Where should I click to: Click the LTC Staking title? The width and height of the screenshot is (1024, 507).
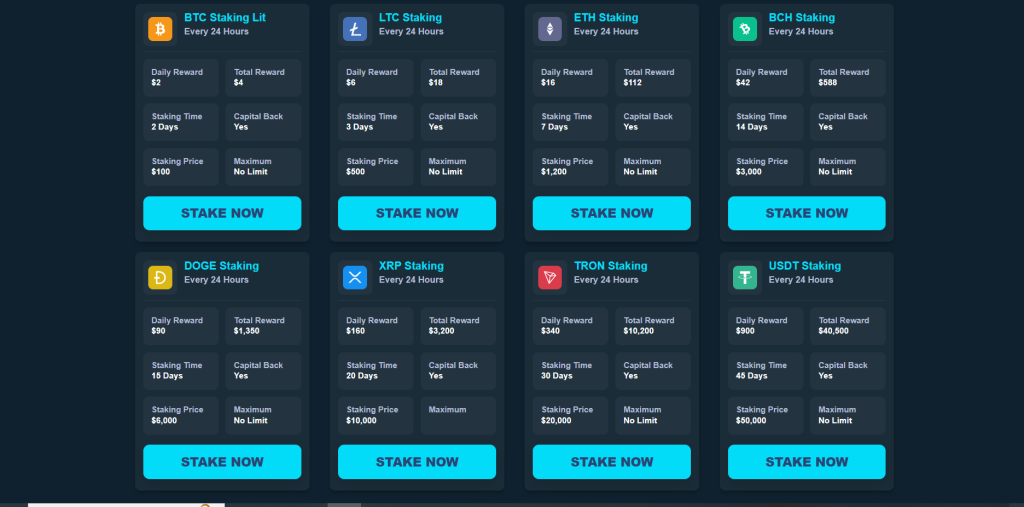click(410, 18)
